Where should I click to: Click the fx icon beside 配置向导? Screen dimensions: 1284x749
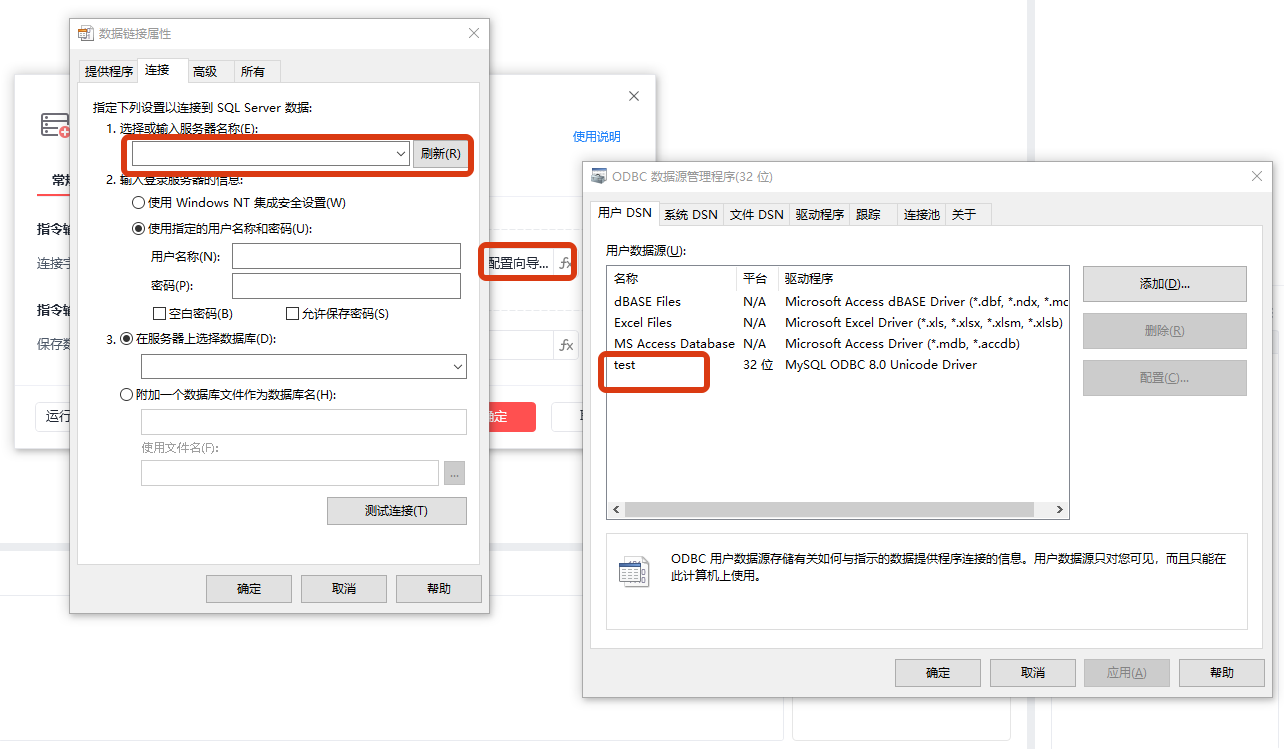click(x=565, y=264)
